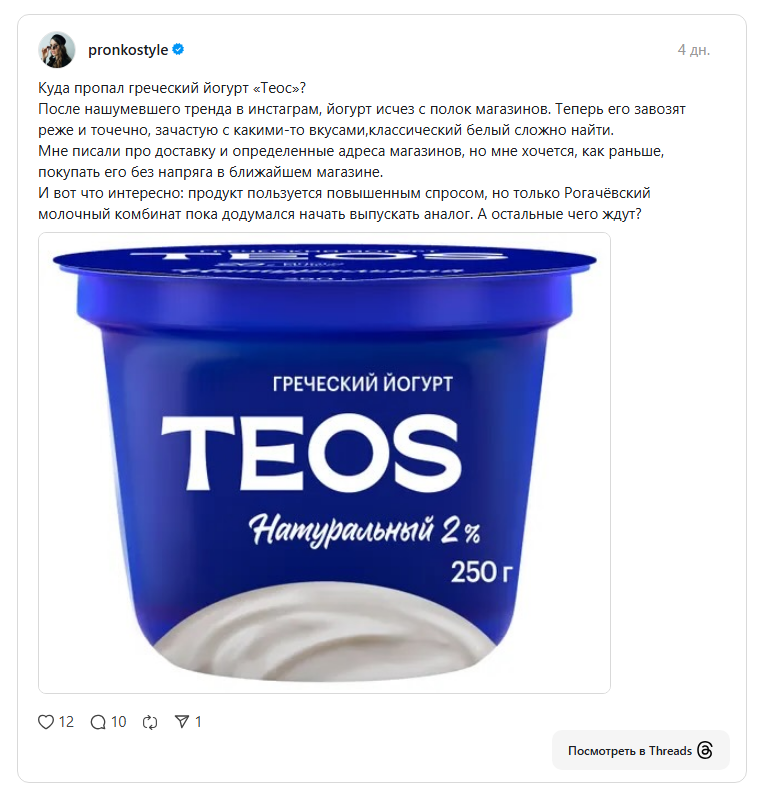Open the pronkostyle username link
This screenshot has width=765, height=794.
coord(128,50)
